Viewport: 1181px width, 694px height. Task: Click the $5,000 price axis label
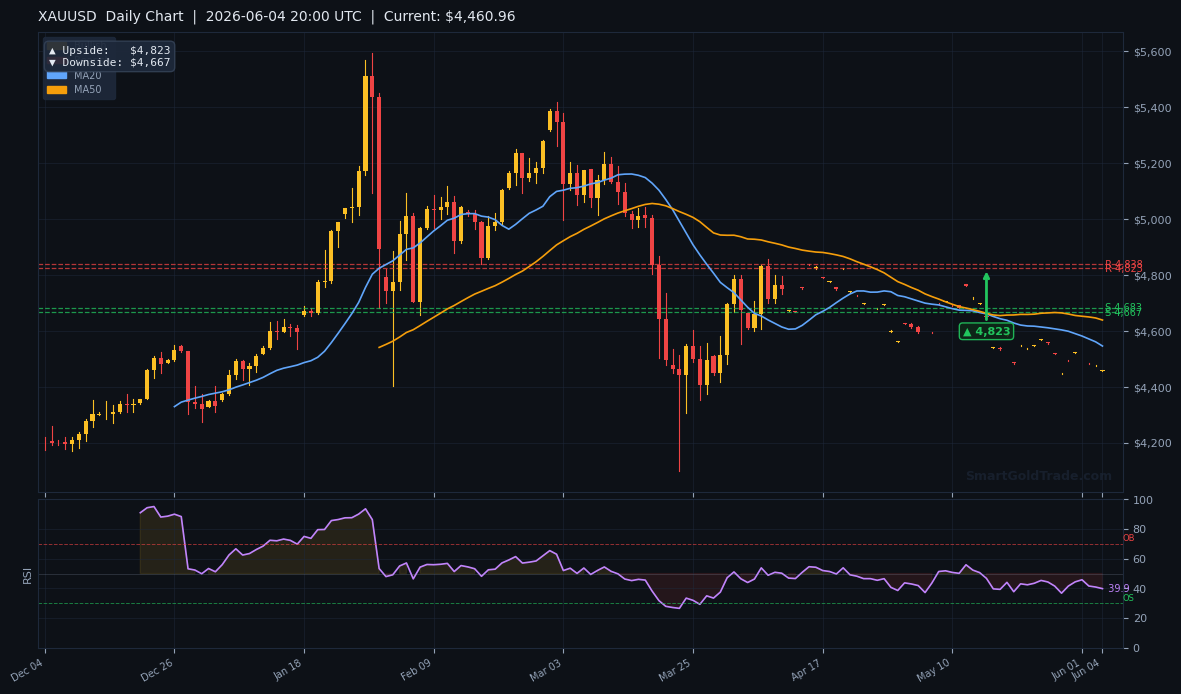tap(1152, 220)
